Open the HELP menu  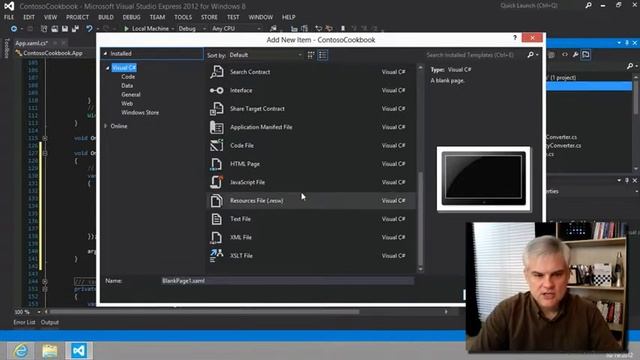coord(288,17)
